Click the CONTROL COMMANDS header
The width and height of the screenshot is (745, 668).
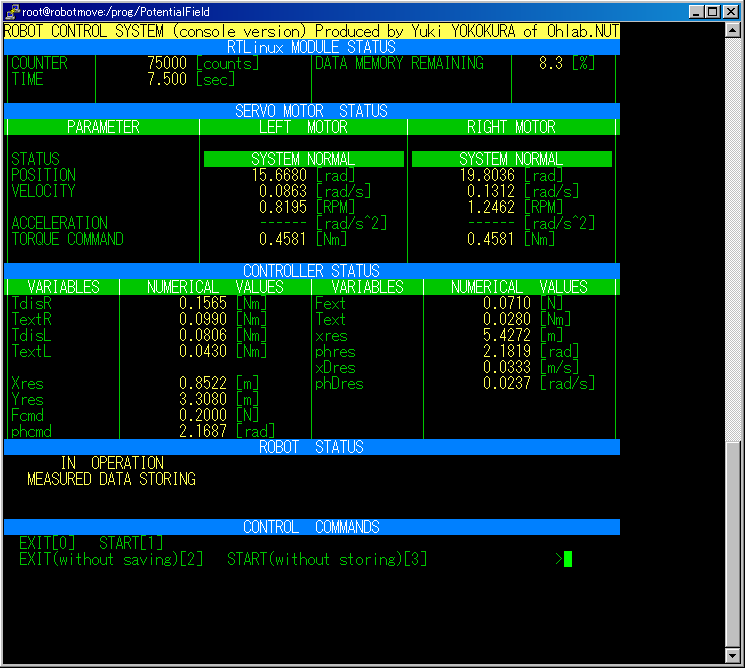311,527
